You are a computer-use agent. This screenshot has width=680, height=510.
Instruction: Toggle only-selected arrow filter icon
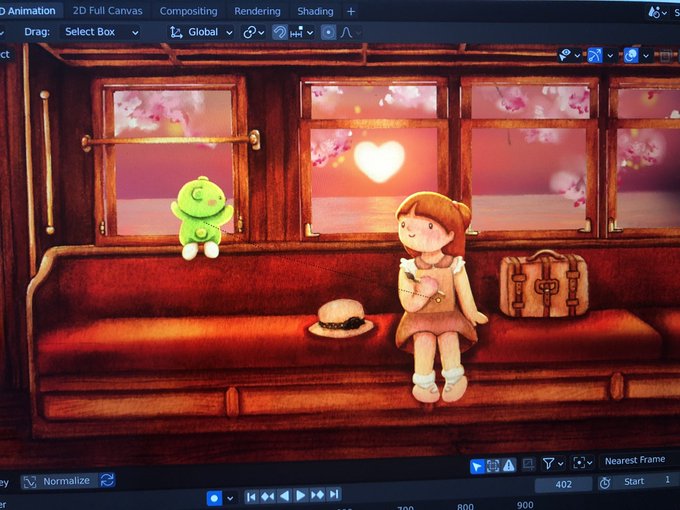coord(477,466)
